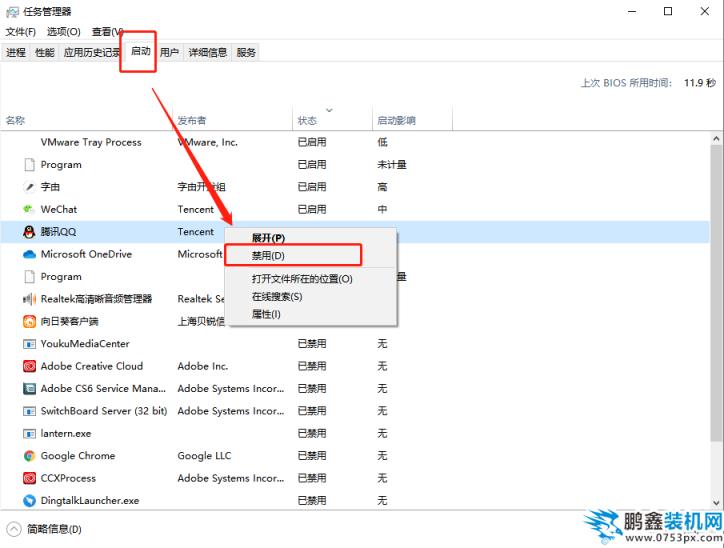724x548 pixels.
Task: Click the Program file icon below OneDrive
Action: point(29,277)
